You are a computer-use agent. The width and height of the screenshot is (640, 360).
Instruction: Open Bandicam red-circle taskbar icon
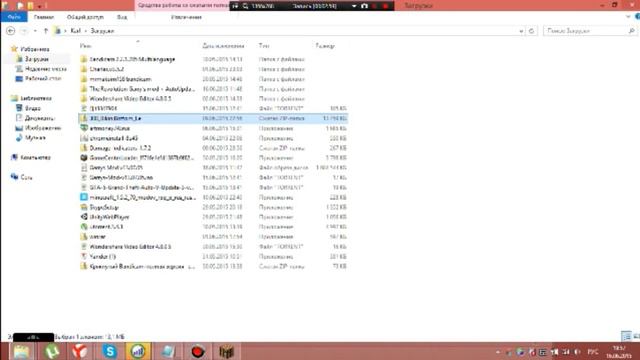pyautogui.click(x=198, y=351)
